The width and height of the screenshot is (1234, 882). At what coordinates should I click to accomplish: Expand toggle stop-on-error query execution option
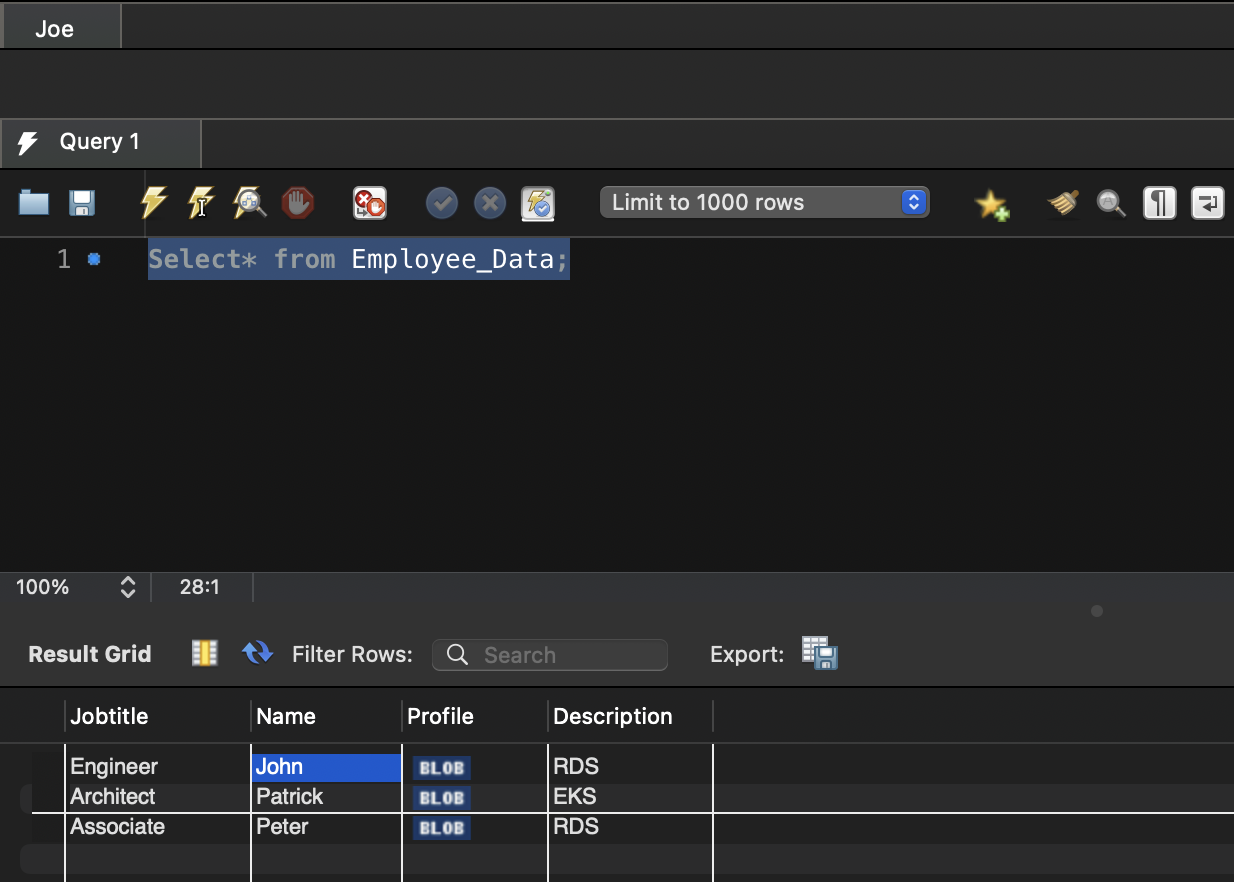coord(368,202)
